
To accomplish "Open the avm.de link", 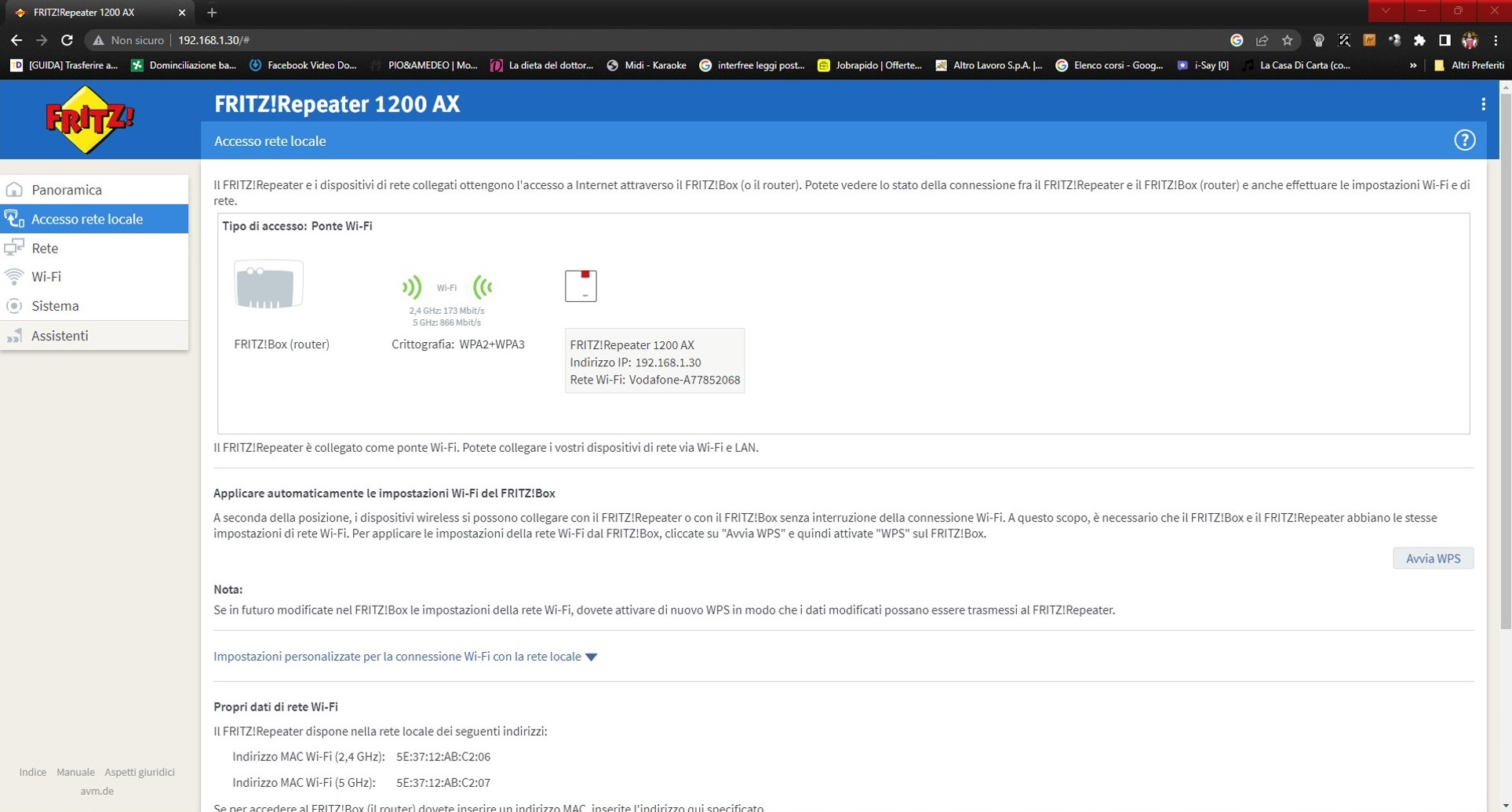I will click(97, 791).
